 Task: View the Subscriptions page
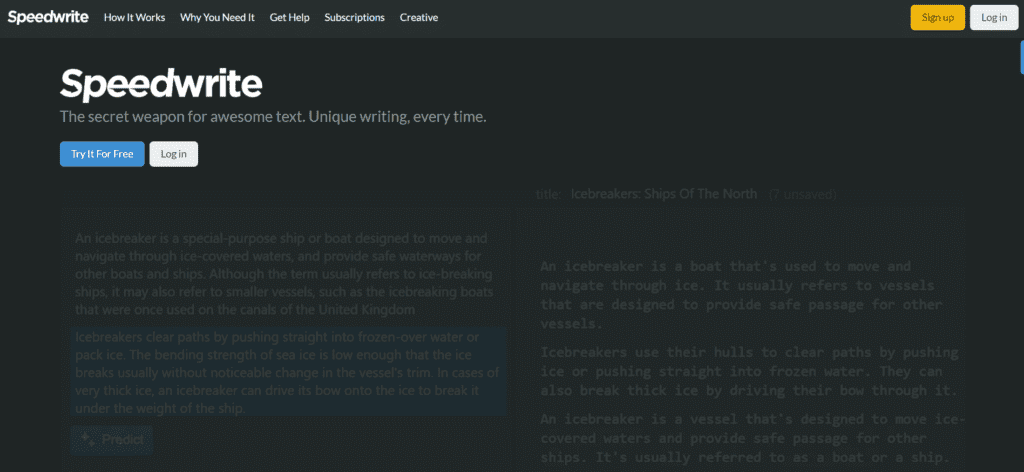(x=354, y=18)
